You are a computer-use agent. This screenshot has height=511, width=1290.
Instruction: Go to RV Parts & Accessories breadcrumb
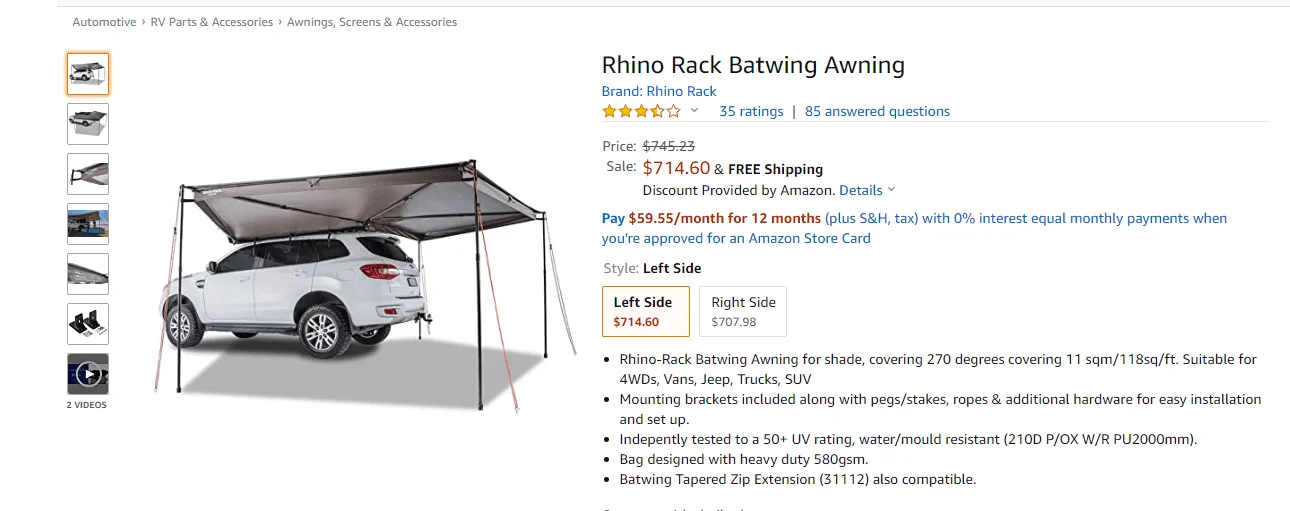(x=211, y=22)
